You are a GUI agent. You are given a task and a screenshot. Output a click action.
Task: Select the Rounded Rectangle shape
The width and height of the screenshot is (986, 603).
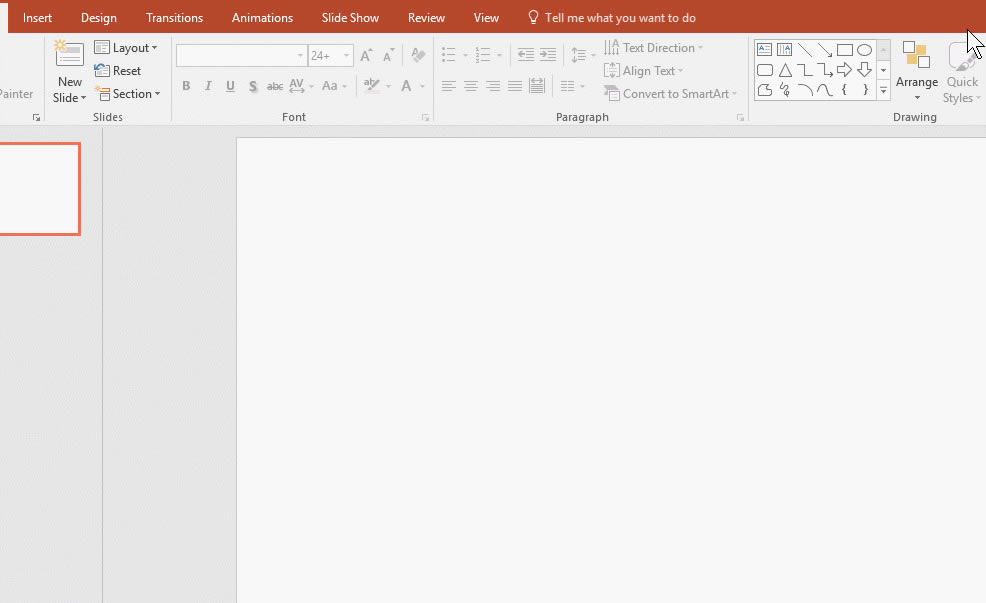tap(764, 70)
